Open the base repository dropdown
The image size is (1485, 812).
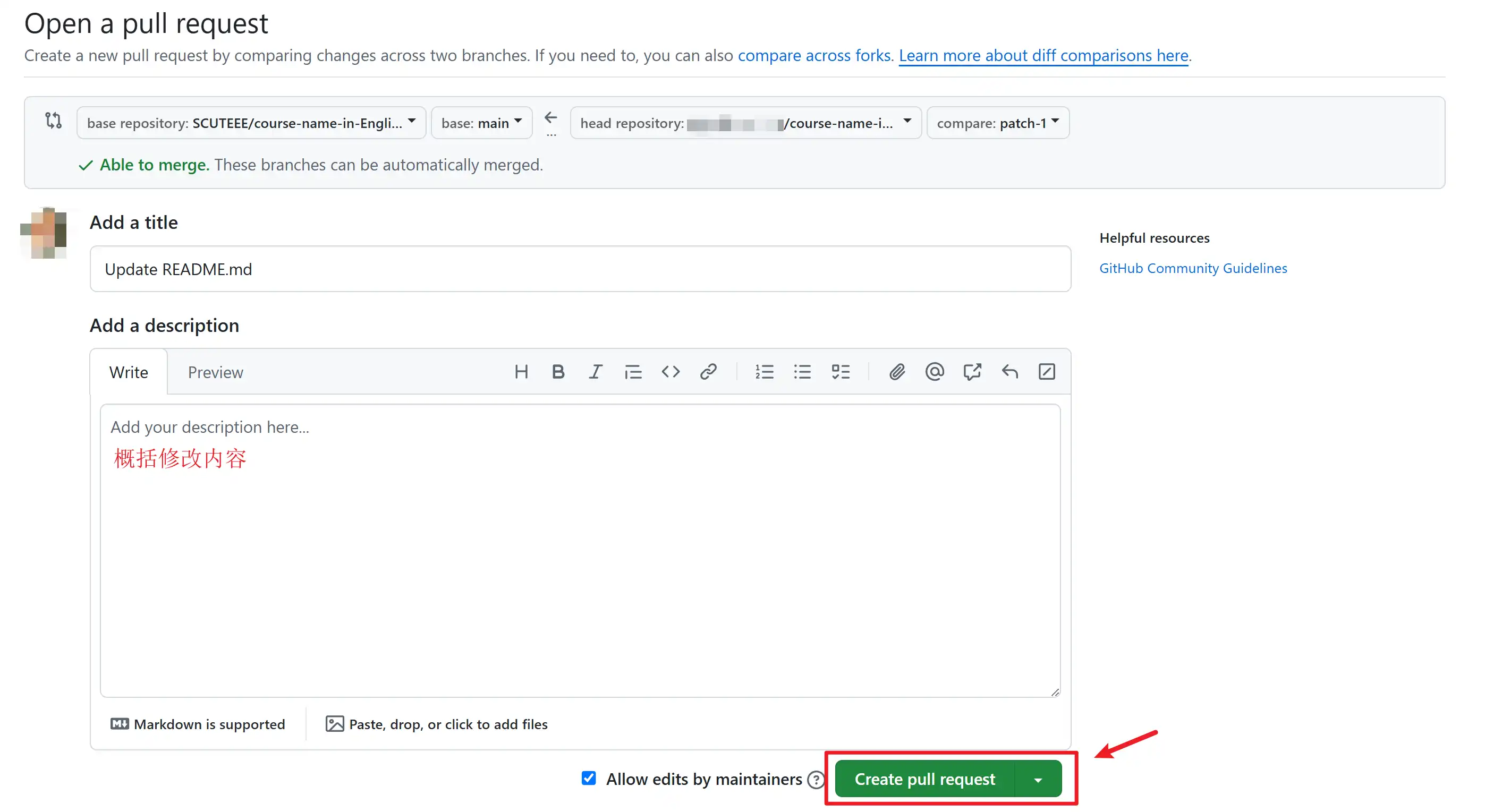[251, 122]
